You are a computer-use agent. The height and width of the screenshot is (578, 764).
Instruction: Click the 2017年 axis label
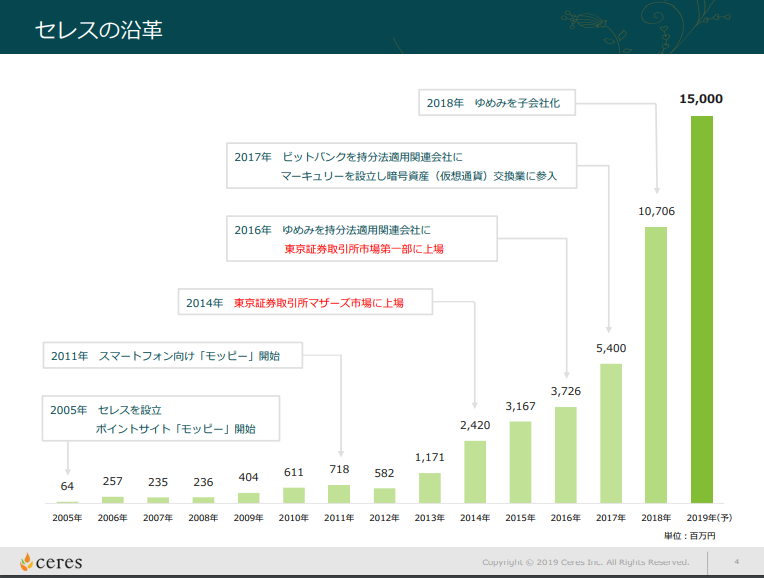coord(611,518)
